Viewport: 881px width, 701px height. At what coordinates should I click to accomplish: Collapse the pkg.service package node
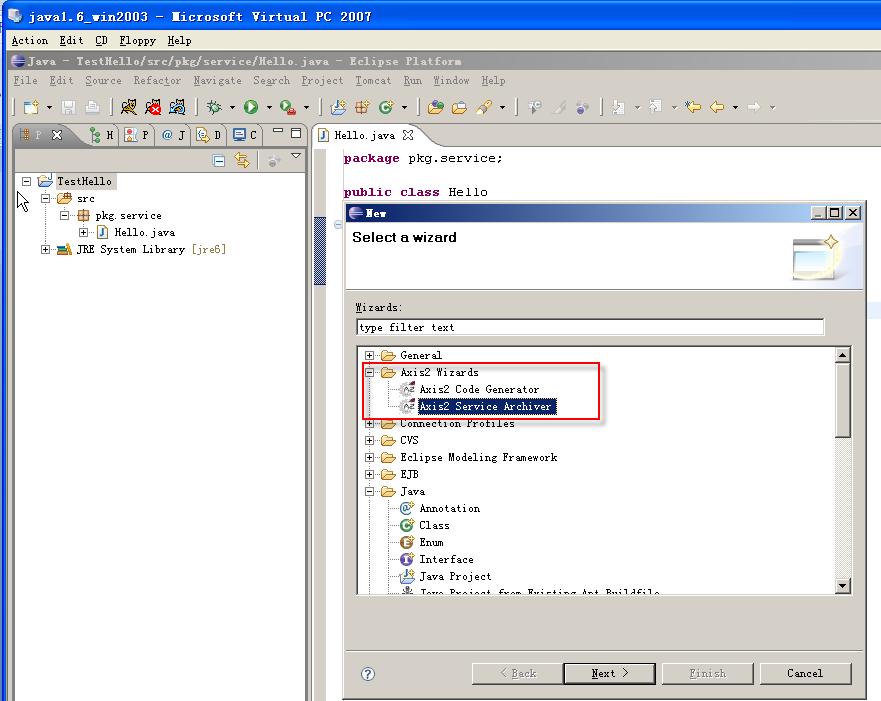pyautogui.click(x=65, y=215)
